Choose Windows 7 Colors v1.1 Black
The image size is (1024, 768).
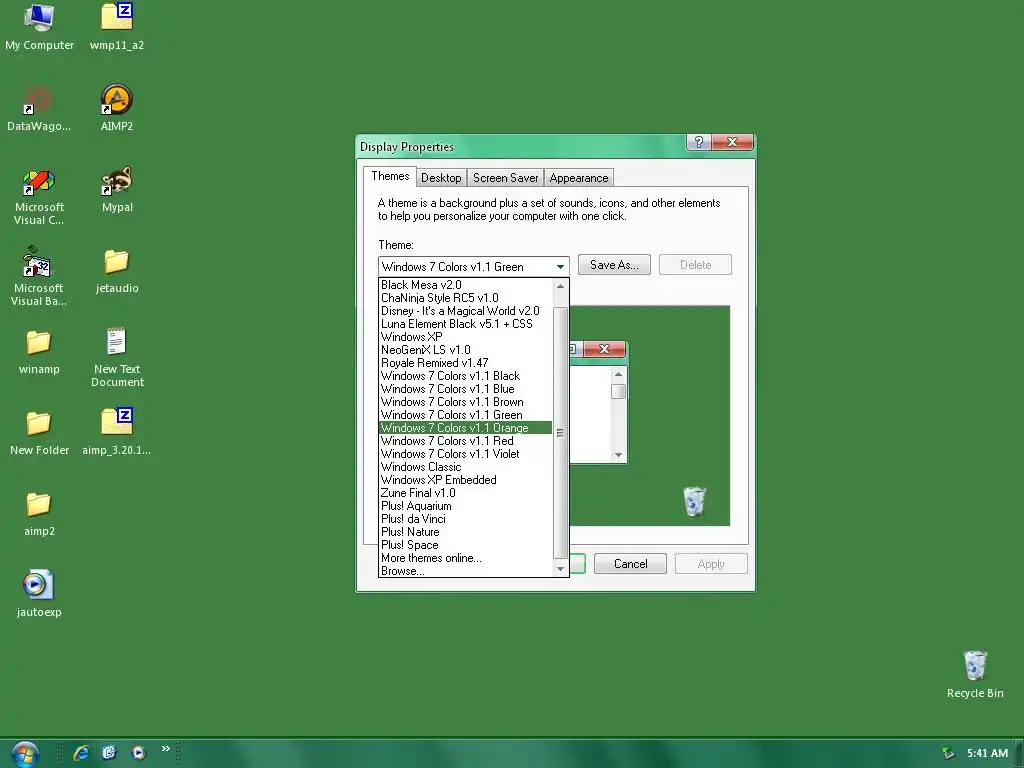click(465, 376)
